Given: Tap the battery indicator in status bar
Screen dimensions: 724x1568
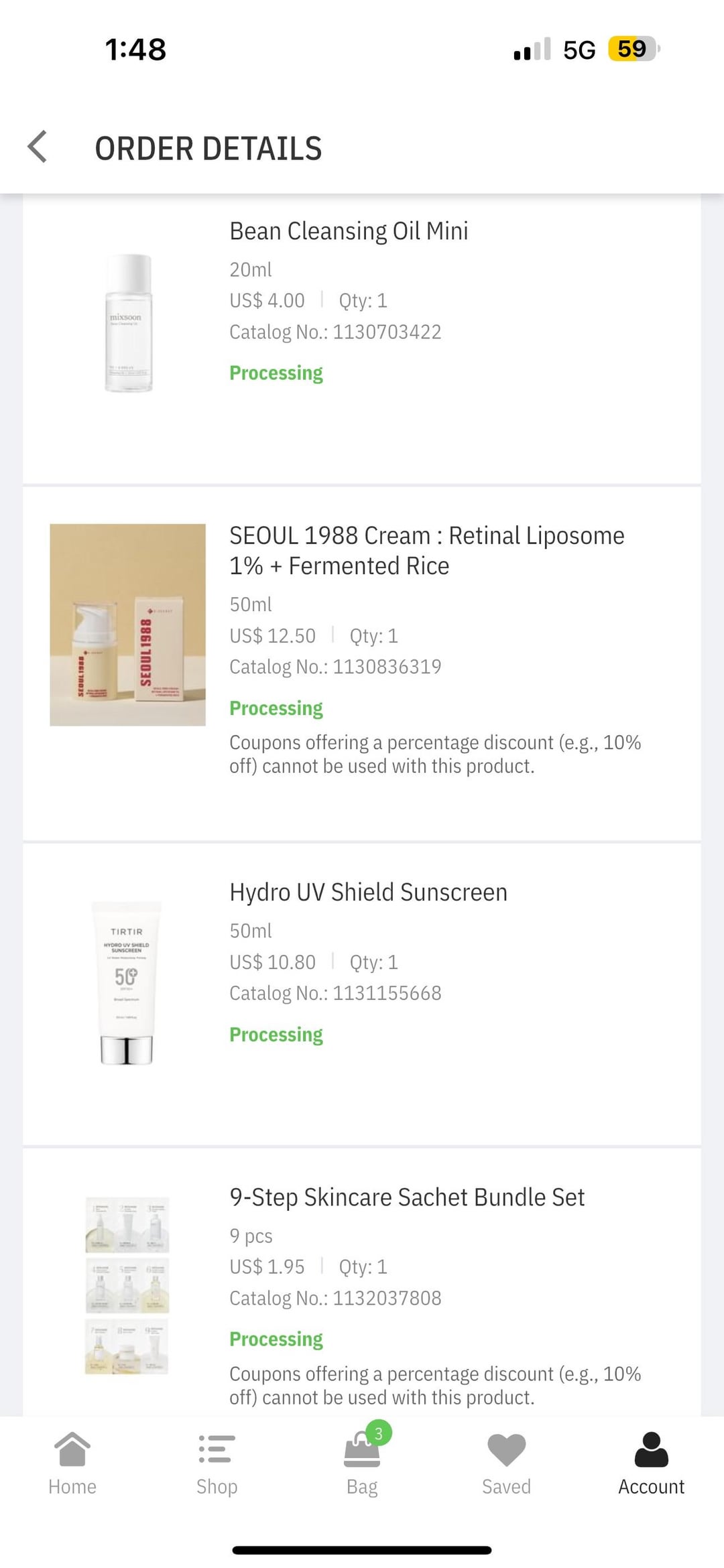Looking at the screenshot, I should coord(633,49).
